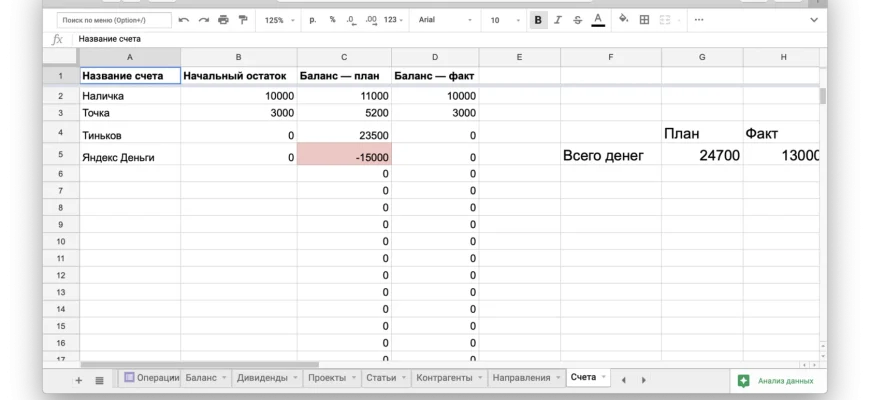Click the fill color bucket icon
Screen dimensions: 870x400
[623, 20]
